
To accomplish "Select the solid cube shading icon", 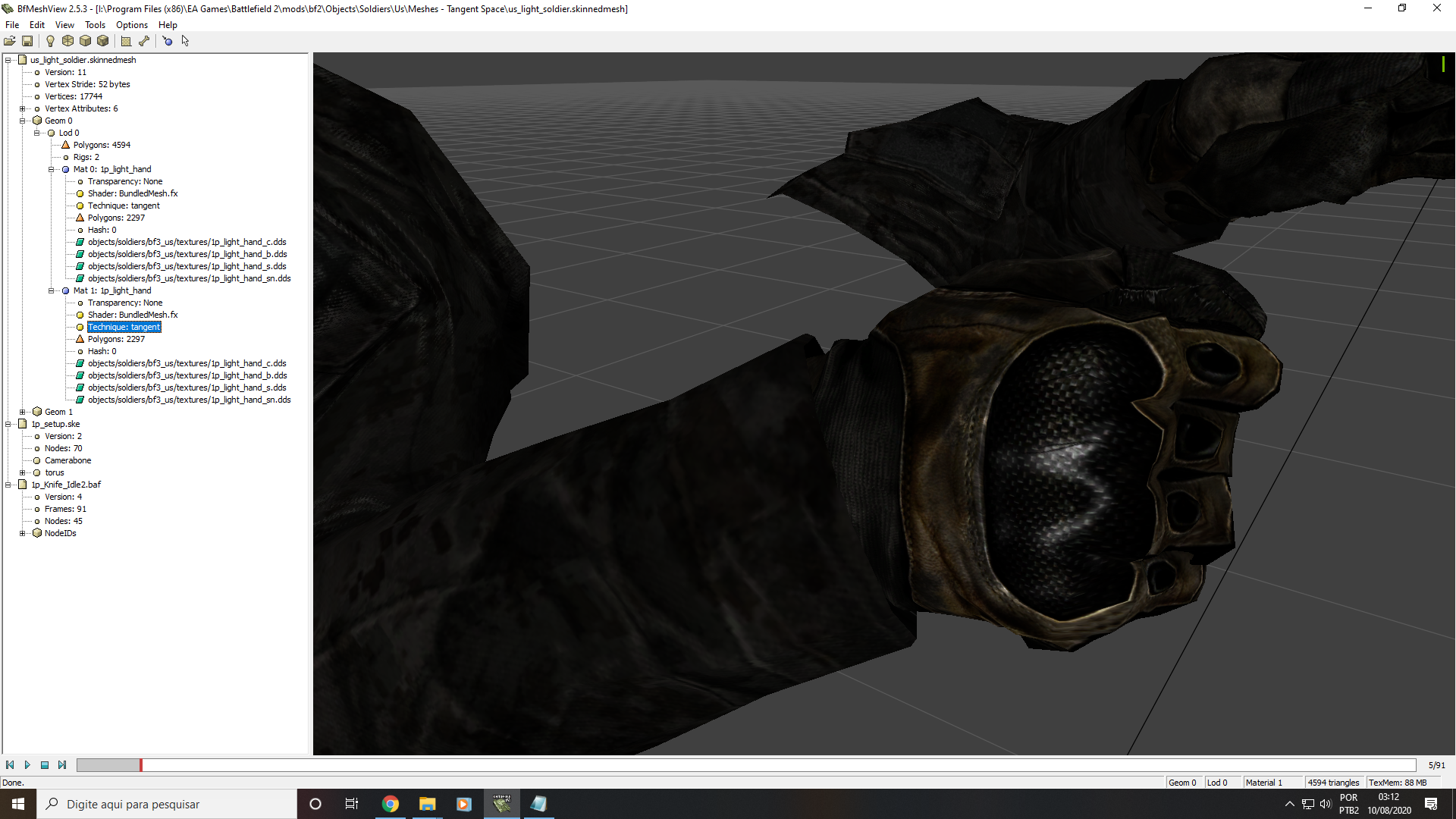I will (x=86, y=41).
